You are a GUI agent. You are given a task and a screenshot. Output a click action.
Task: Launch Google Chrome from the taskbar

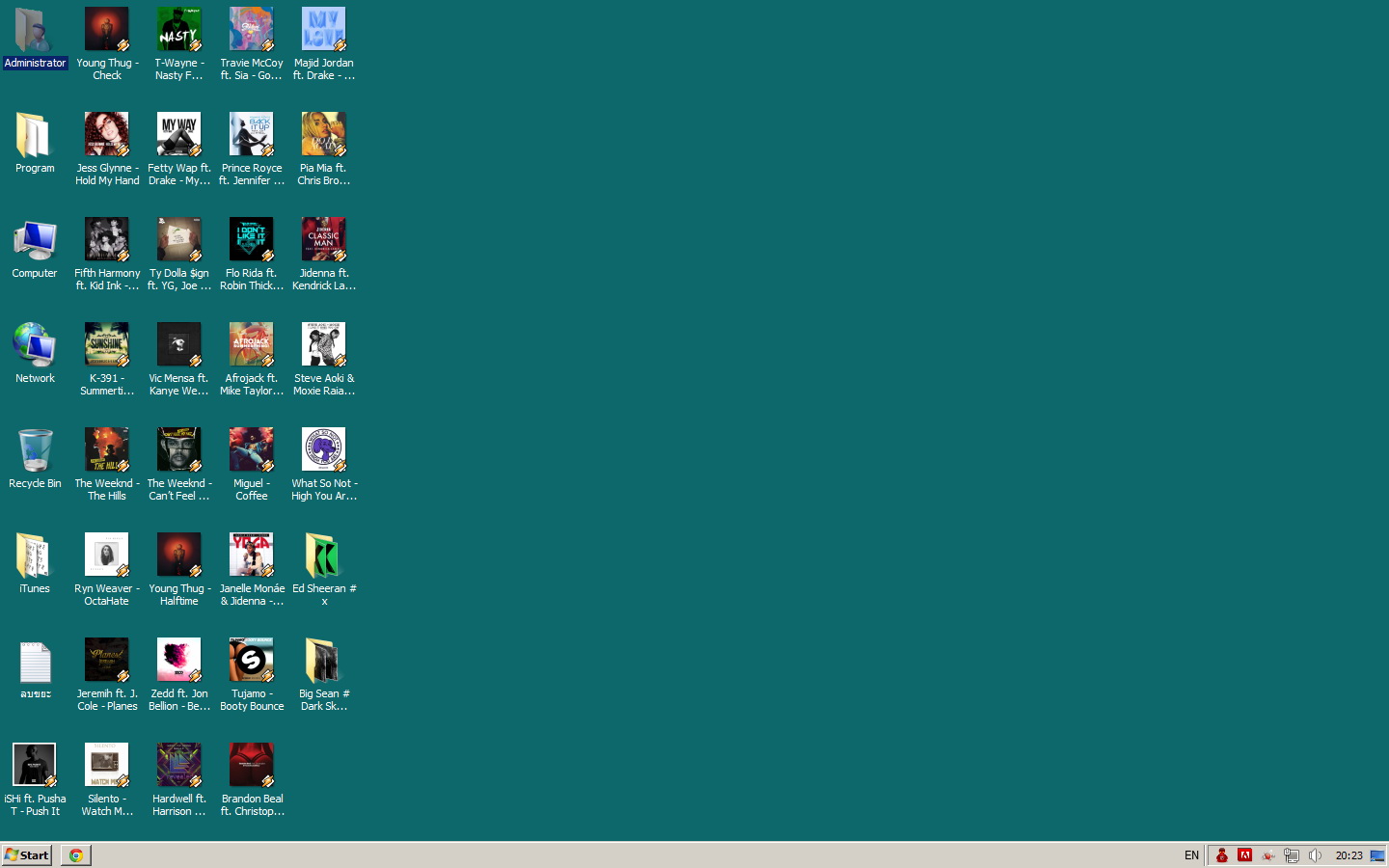[x=76, y=855]
